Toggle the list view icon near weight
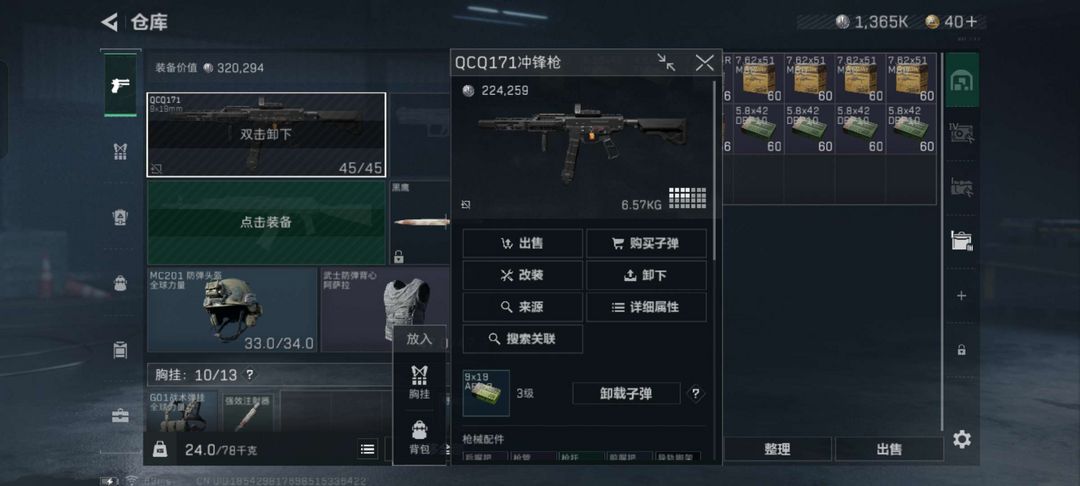 pos(368,450)
